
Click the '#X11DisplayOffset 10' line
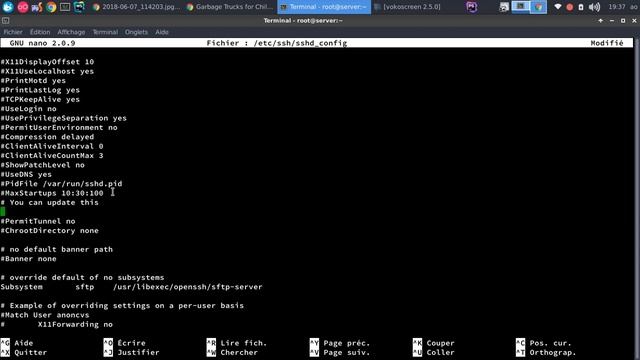(47, 62)
